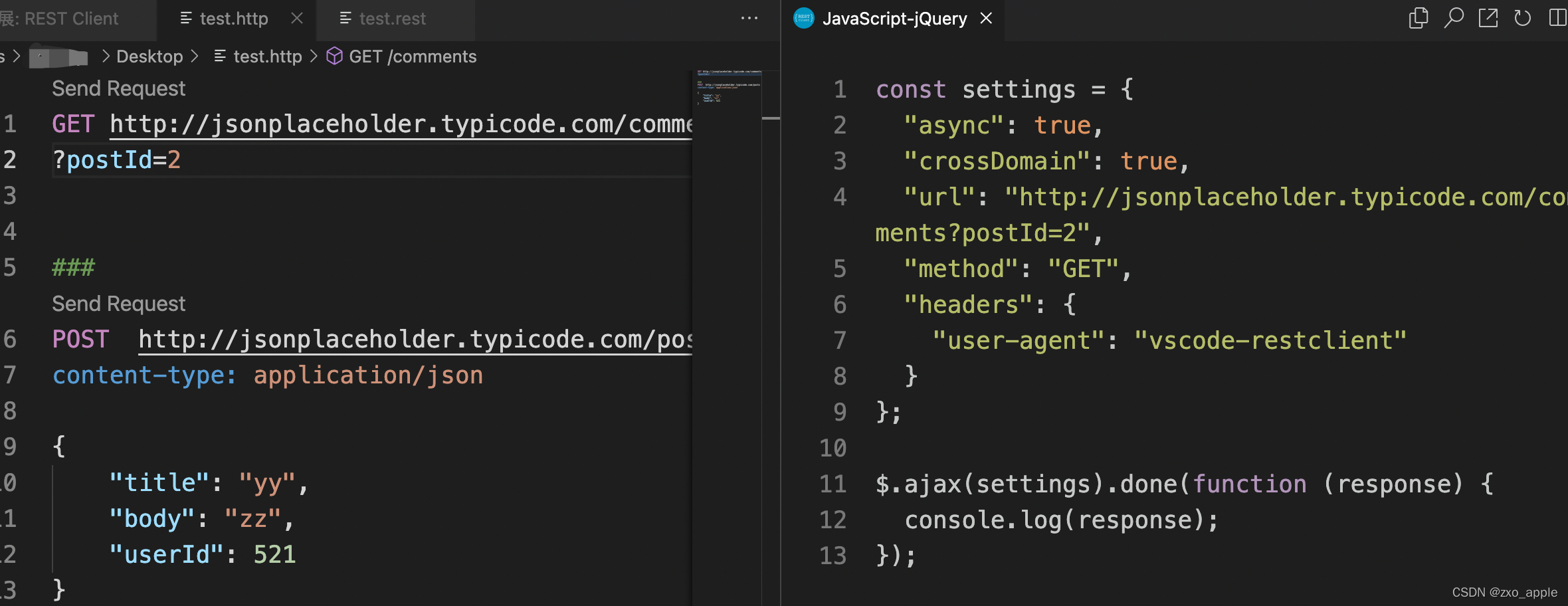Click the "userId": 521 line

(203, 555)
